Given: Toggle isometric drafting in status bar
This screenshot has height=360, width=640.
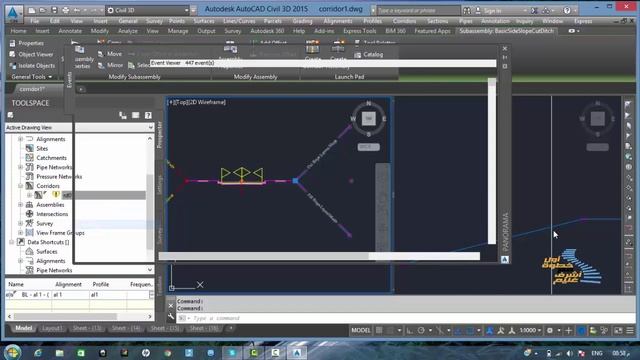Looking at the screenshot, I should point(439,330).
